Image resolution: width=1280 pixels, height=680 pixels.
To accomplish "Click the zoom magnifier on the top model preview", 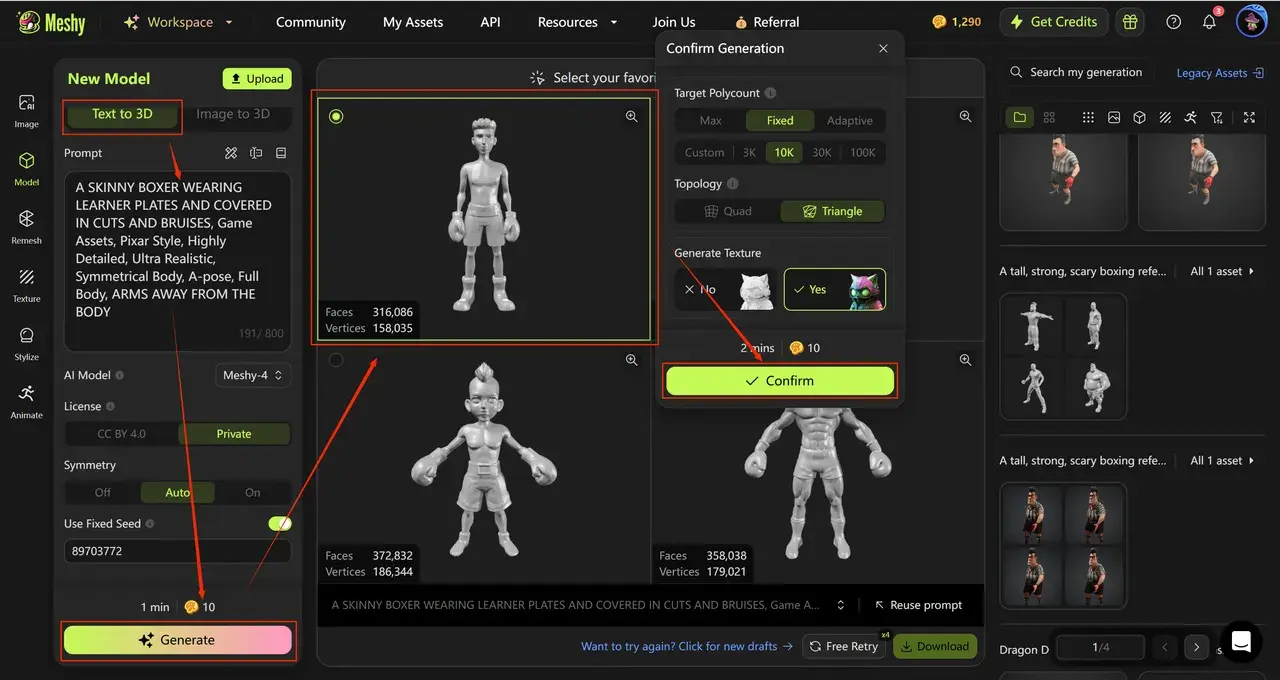I will [631, 116].
